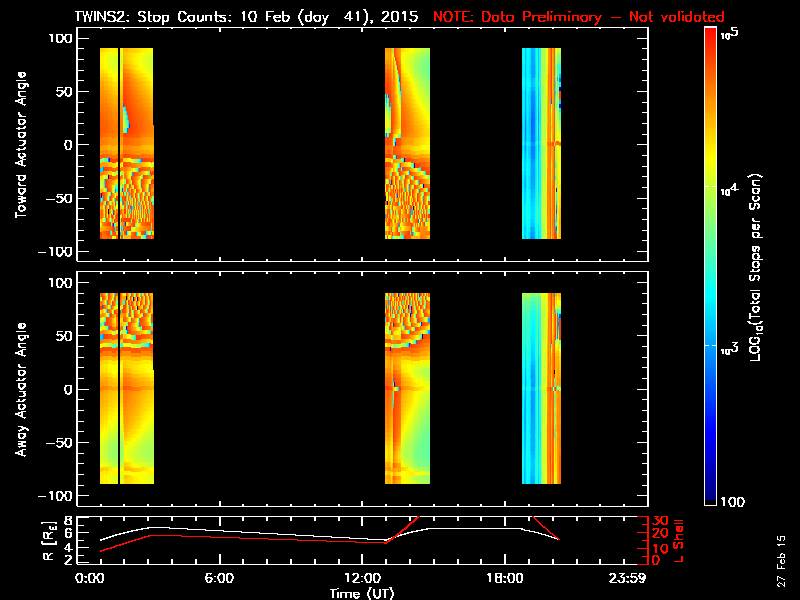Click the '6:00' time tick label
Screen dimensions: 800x600
pyautogui.click(x=219, y=578)
